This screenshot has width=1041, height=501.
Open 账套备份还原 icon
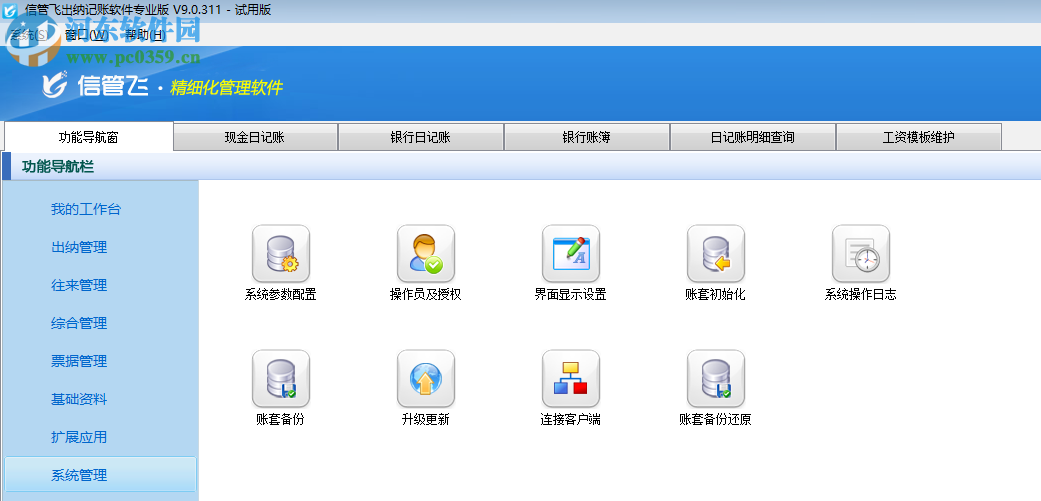pyautogui.click(x=716, y=379)
